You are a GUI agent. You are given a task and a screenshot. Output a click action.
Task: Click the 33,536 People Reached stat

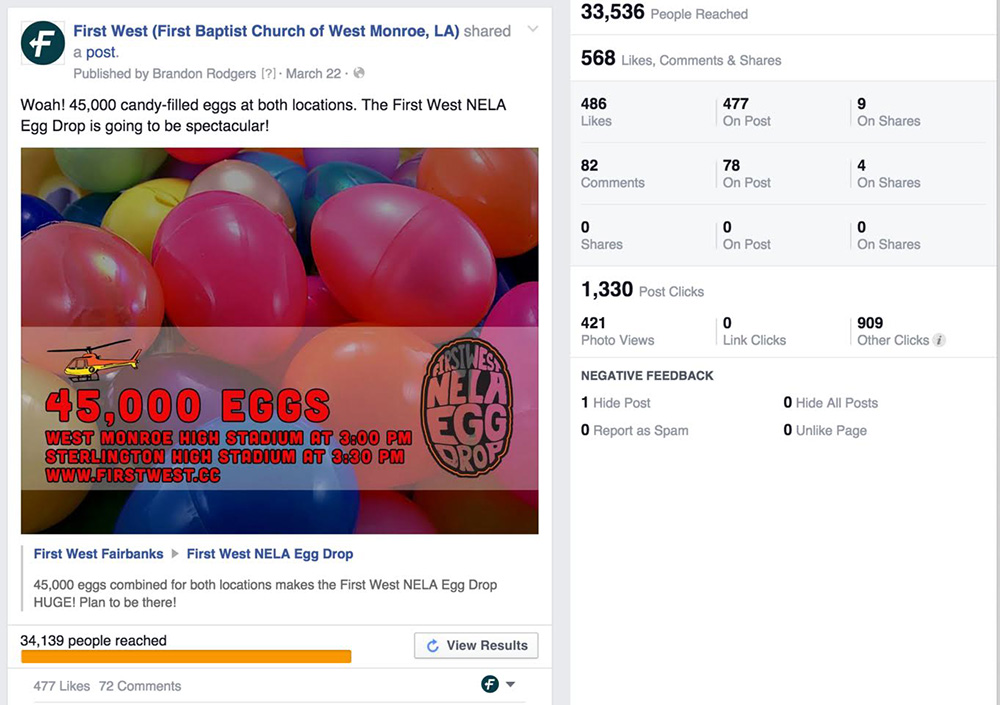664,13
